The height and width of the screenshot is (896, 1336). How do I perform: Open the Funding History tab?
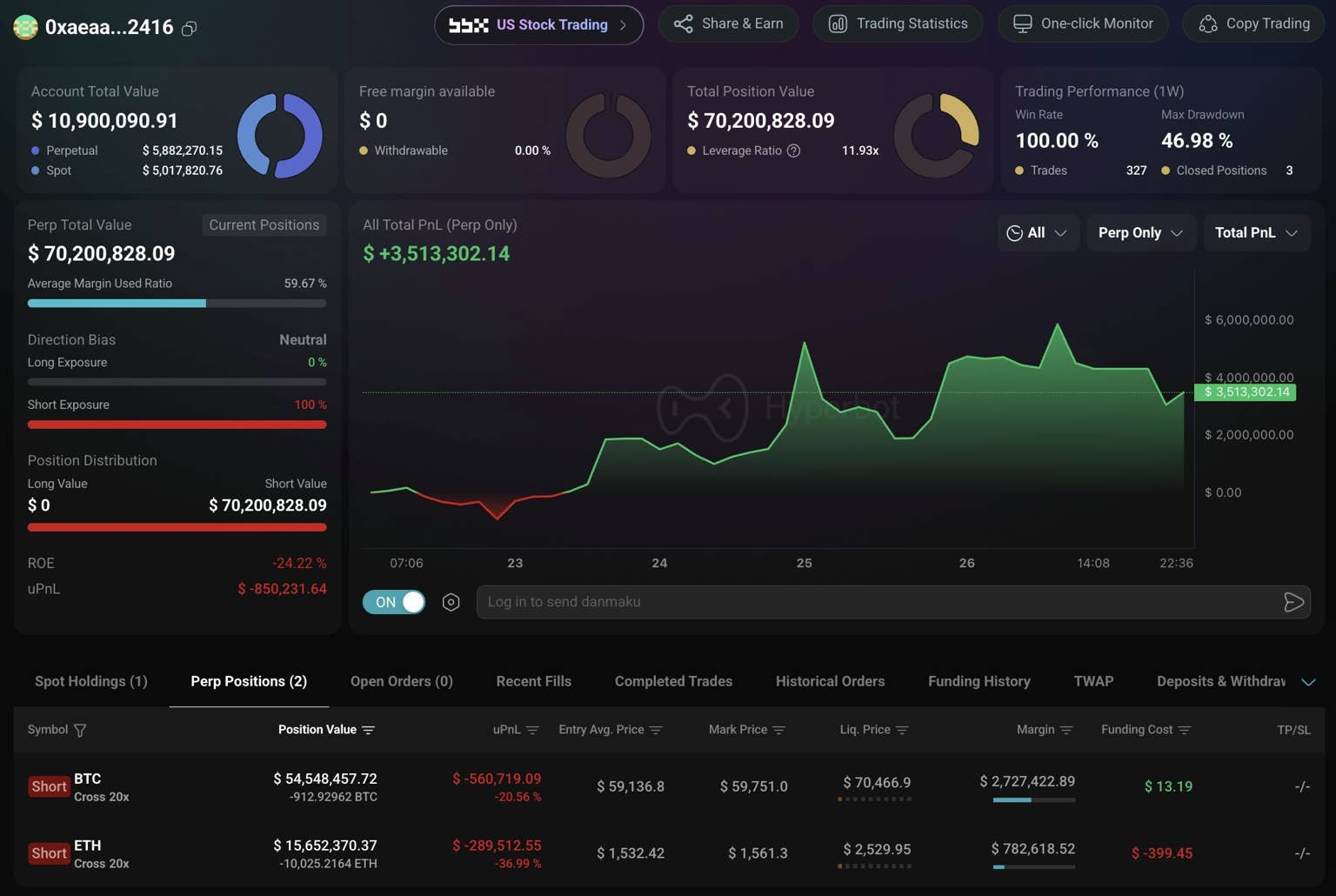click(979, 681)
